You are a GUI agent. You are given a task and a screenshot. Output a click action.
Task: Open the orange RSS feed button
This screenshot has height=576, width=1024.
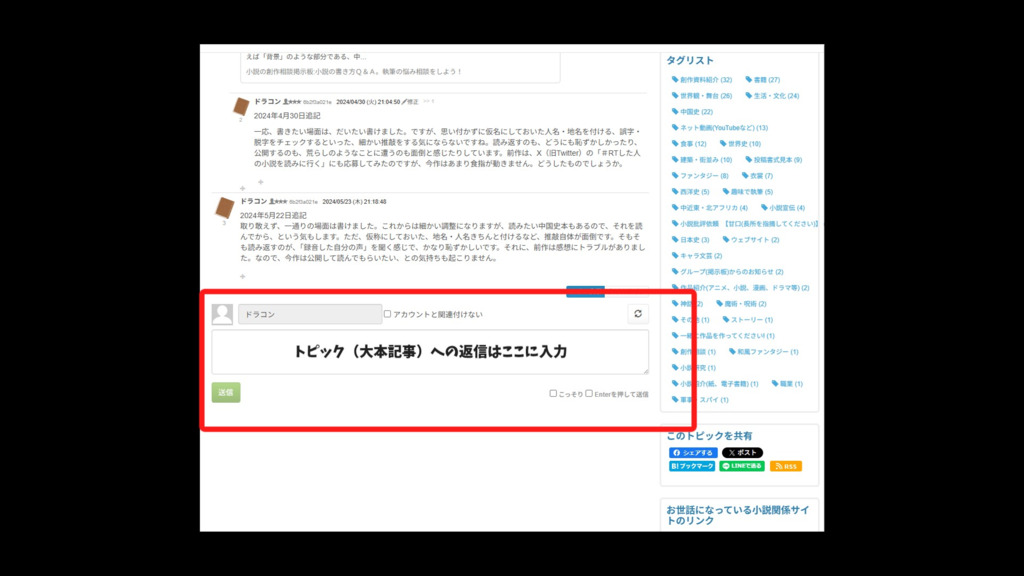tap(786, 466)
